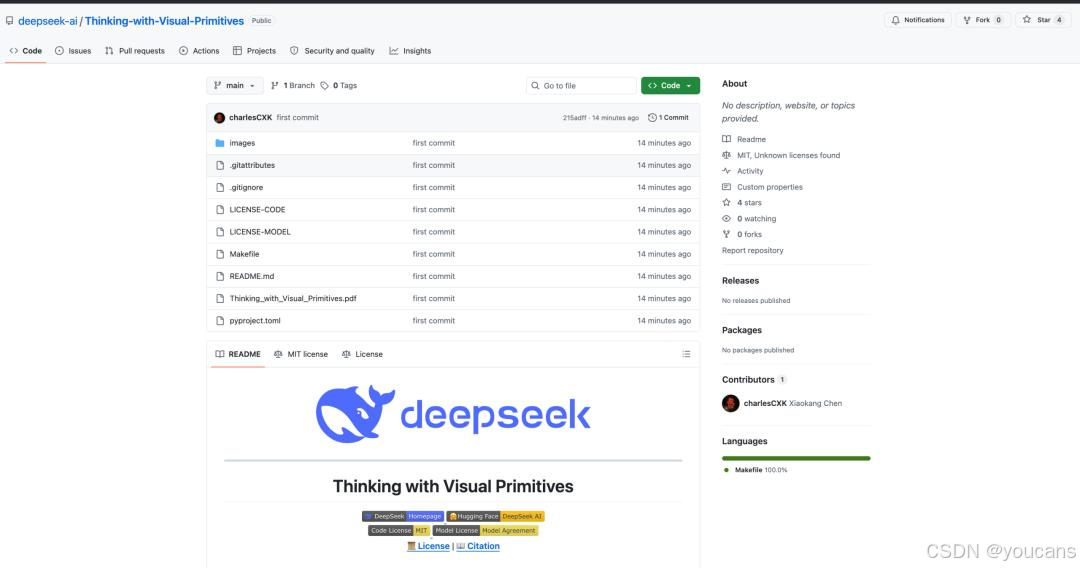The height and width of the screenshot is (568, 1080).
Task: Click the Go to file search field
Action: click(x=581, y=85)
